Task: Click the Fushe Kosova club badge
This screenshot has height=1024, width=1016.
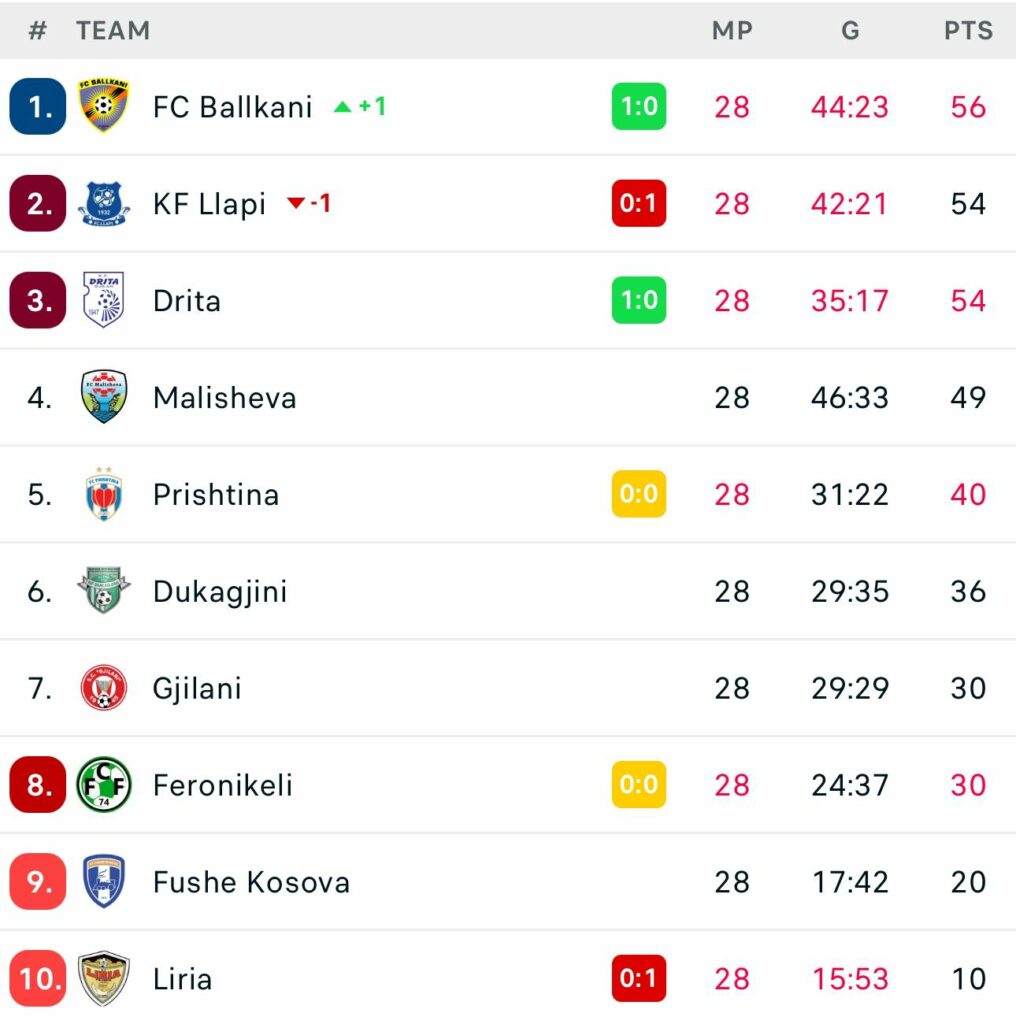Action: 104,882
